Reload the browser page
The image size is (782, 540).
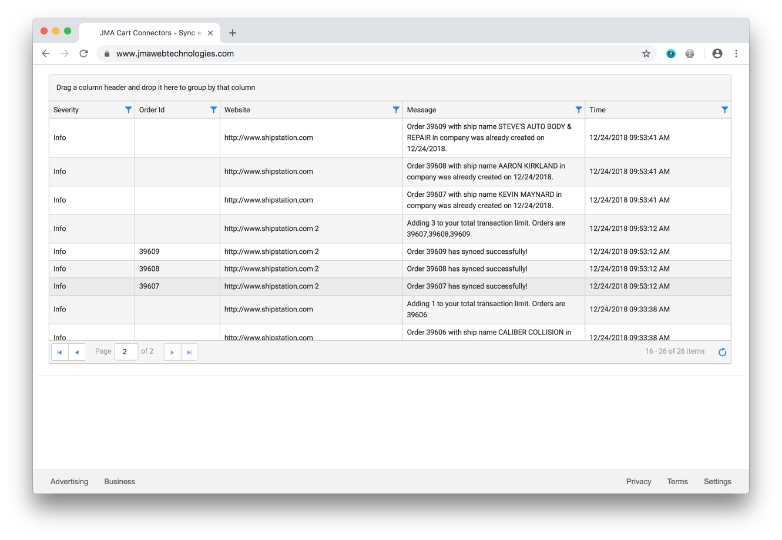coord(83,53)
